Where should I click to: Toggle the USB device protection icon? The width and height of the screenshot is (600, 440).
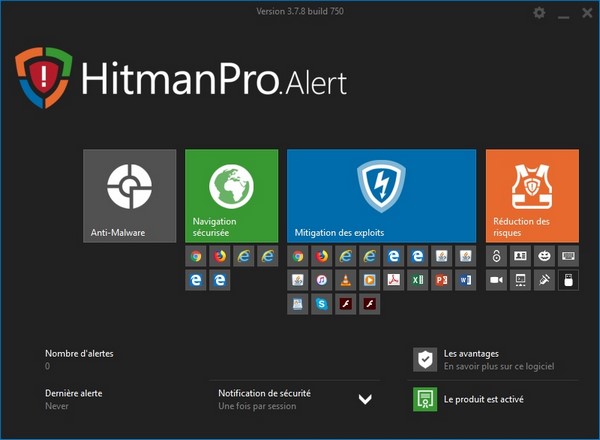(x=568, y=280)
